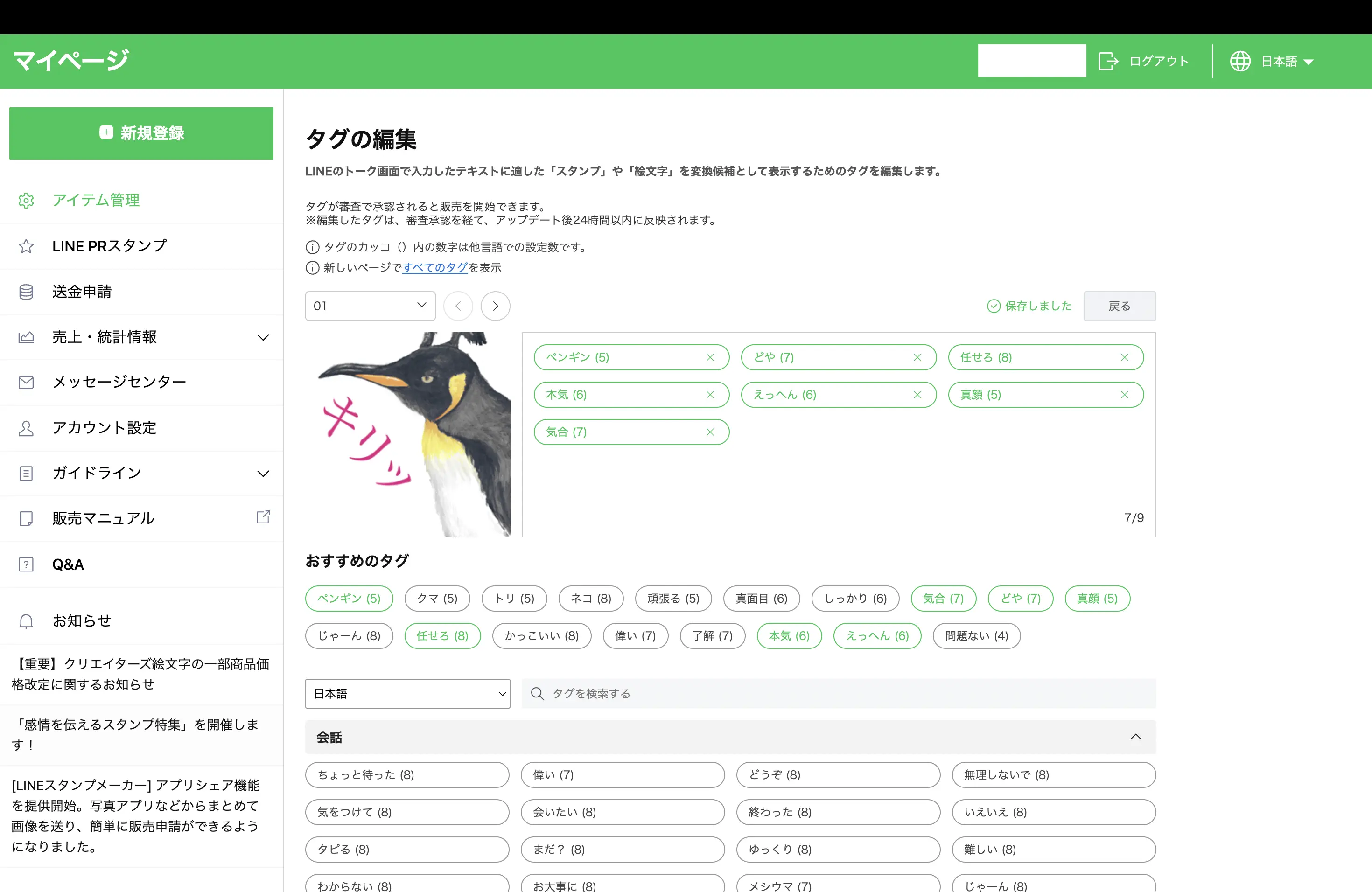Add the どうぞ (8) conversation tag
The image size is (1372, 892).
[x=838, y=774]
